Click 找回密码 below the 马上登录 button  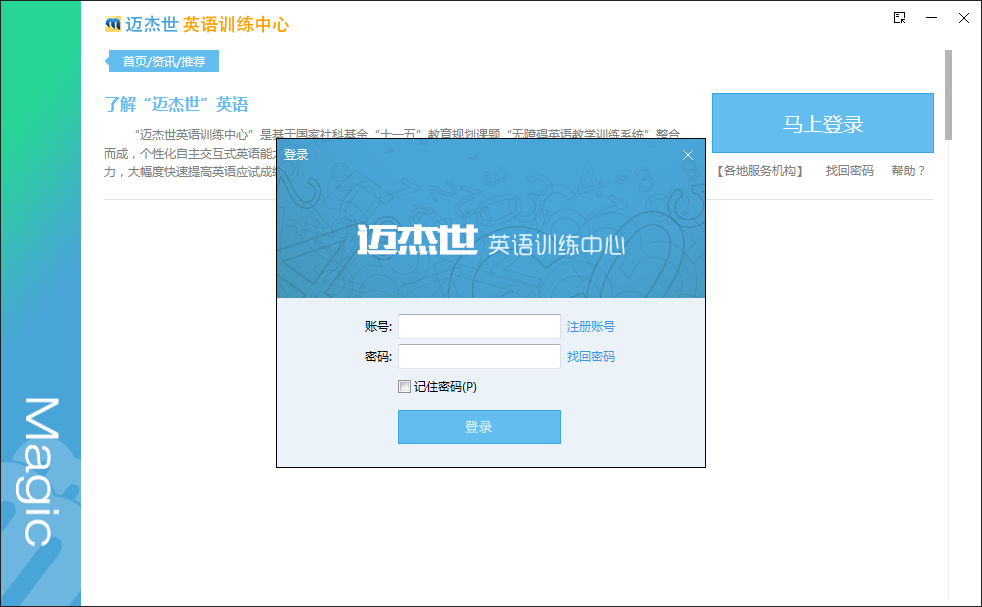click(x=849, y=171)
